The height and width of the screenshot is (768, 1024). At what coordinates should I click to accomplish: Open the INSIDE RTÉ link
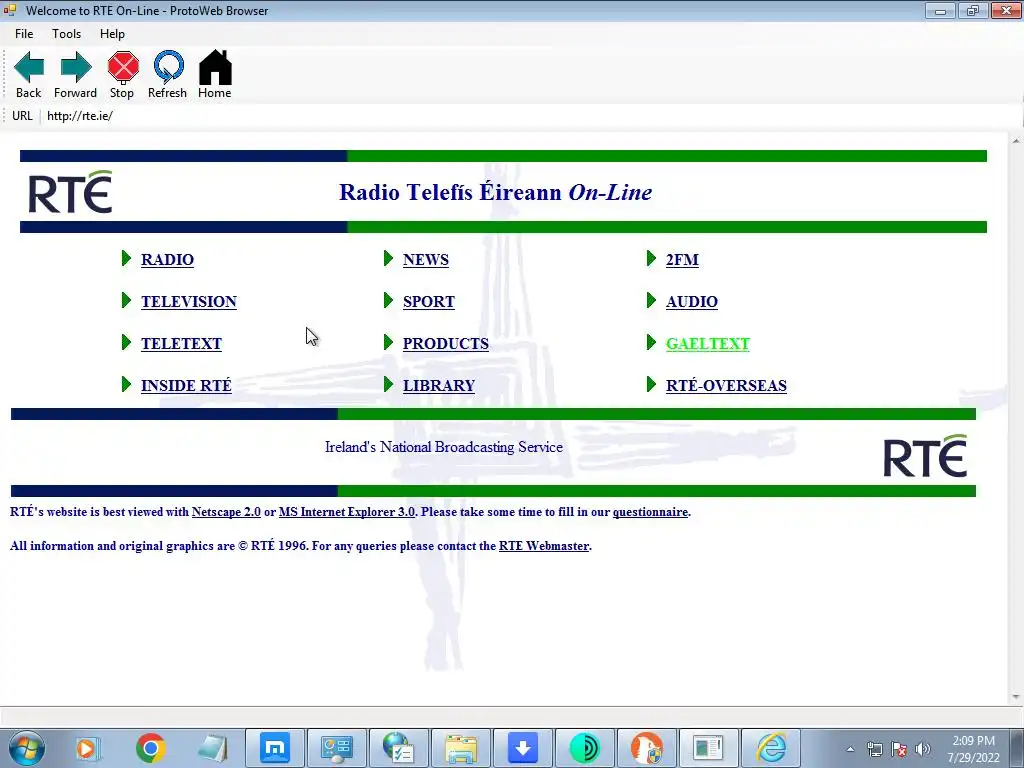coord(186,385)
